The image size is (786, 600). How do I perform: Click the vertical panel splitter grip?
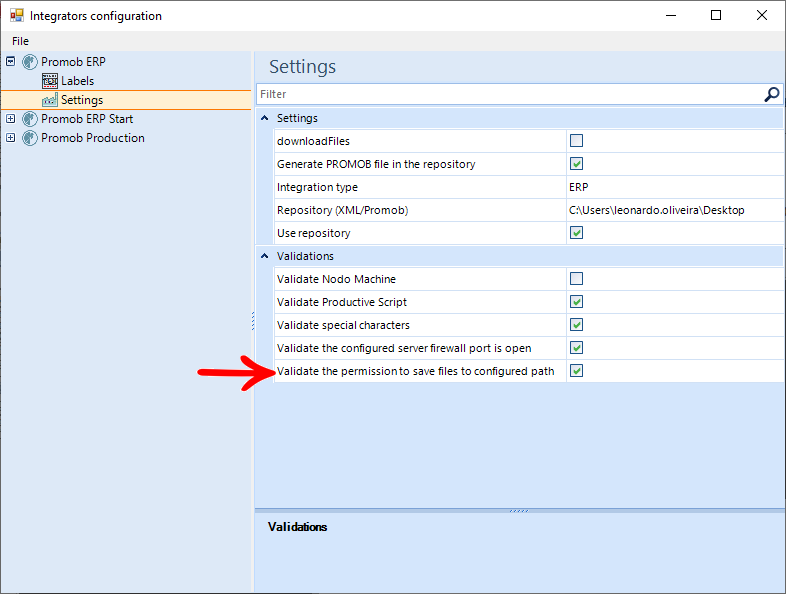253,321
